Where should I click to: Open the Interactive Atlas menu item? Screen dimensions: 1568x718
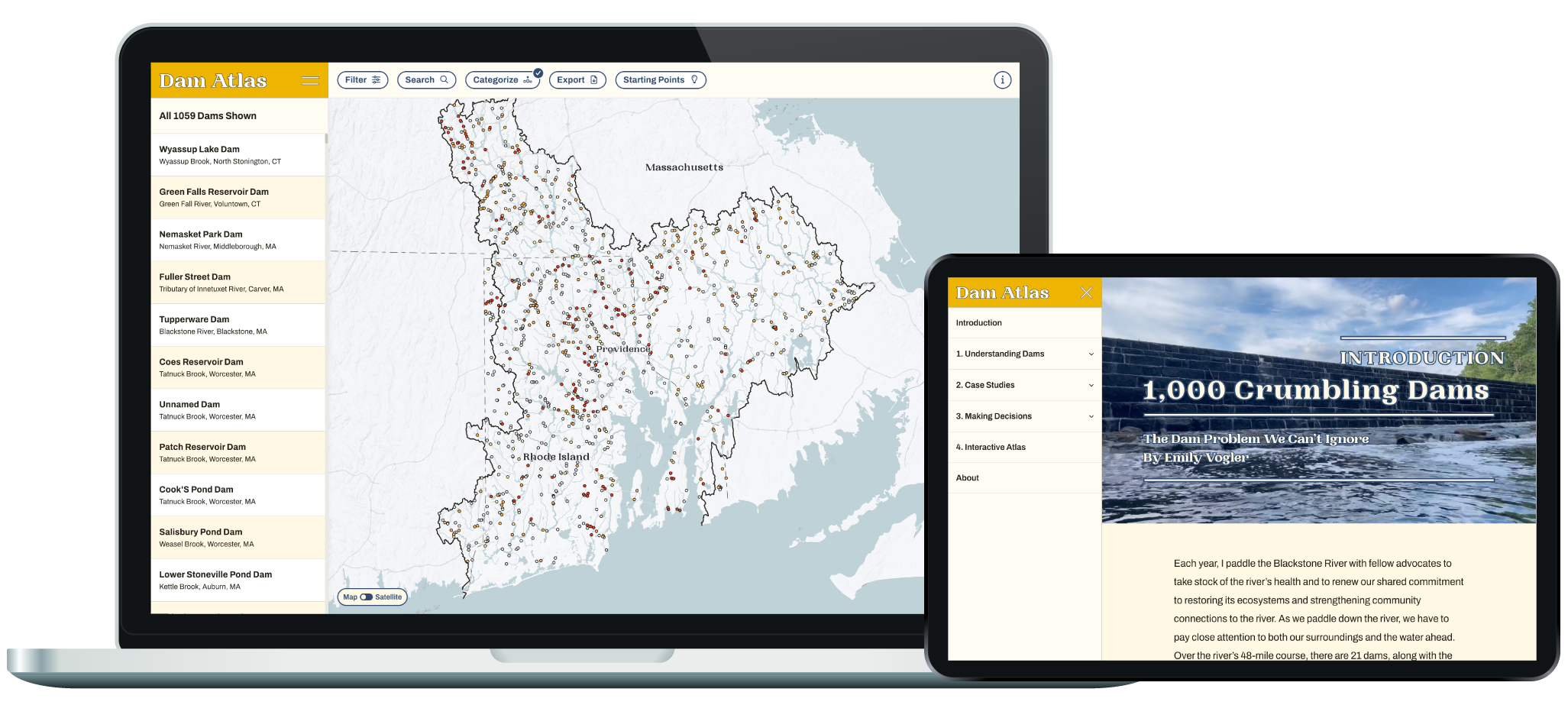click(x=991, y=448)
